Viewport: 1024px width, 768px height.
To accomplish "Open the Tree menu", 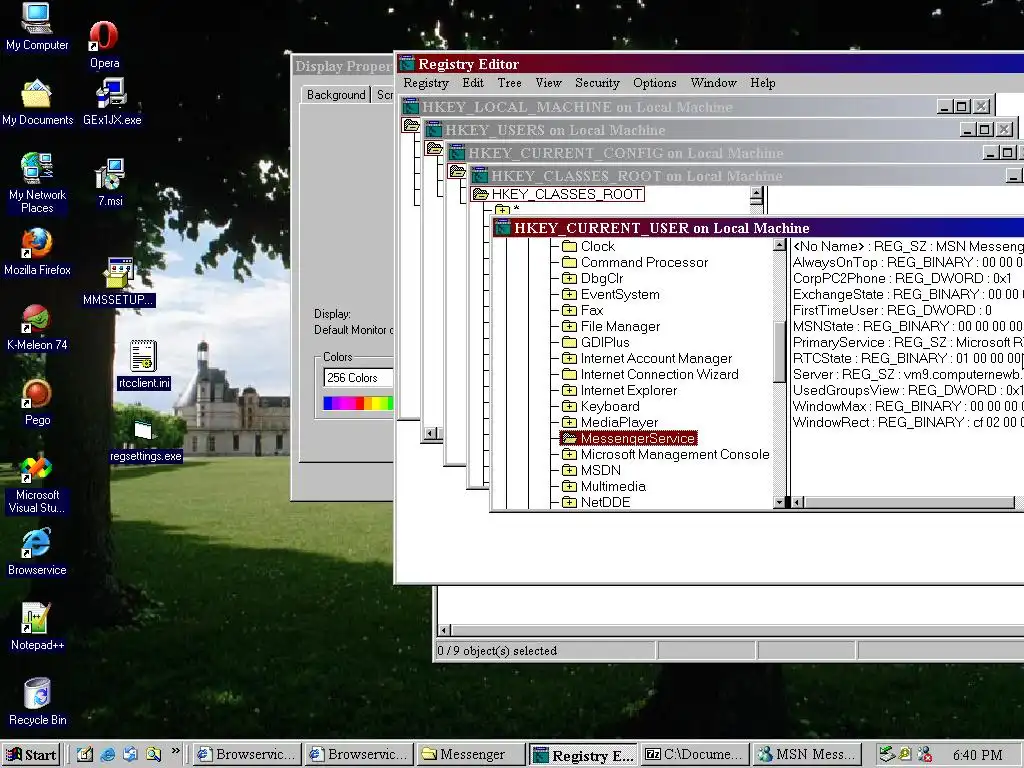I will click(509, 83).
